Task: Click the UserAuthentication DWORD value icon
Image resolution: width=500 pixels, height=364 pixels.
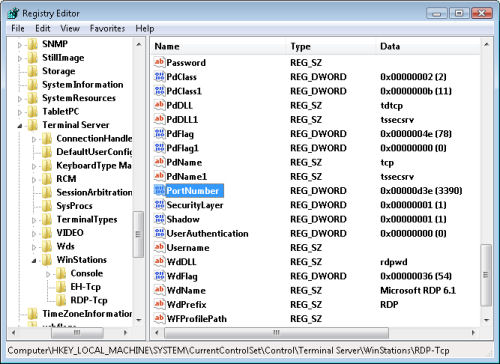Action: [x=159, y=233]
